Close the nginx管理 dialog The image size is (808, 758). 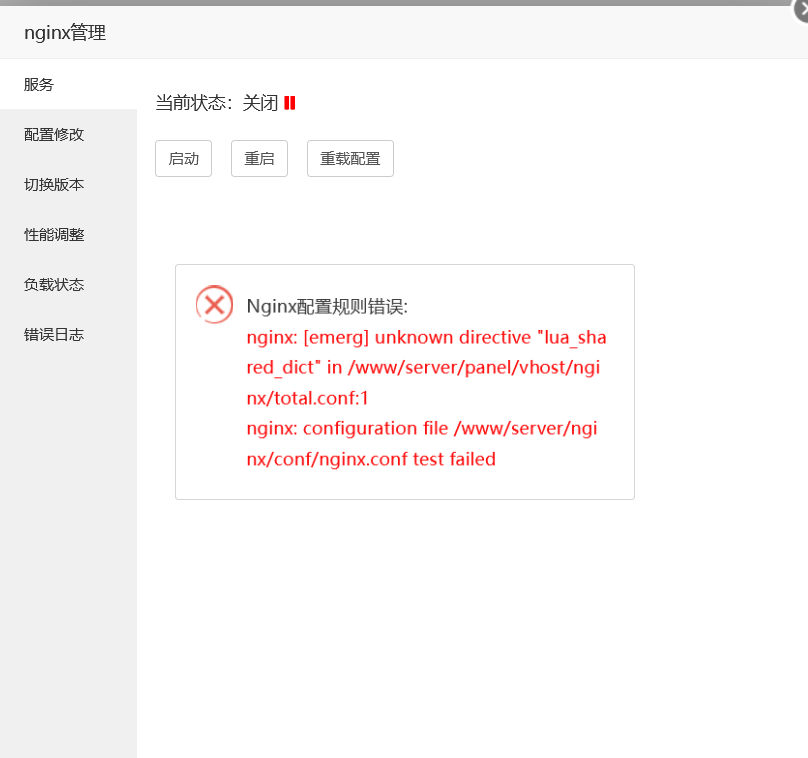(801, 9)
